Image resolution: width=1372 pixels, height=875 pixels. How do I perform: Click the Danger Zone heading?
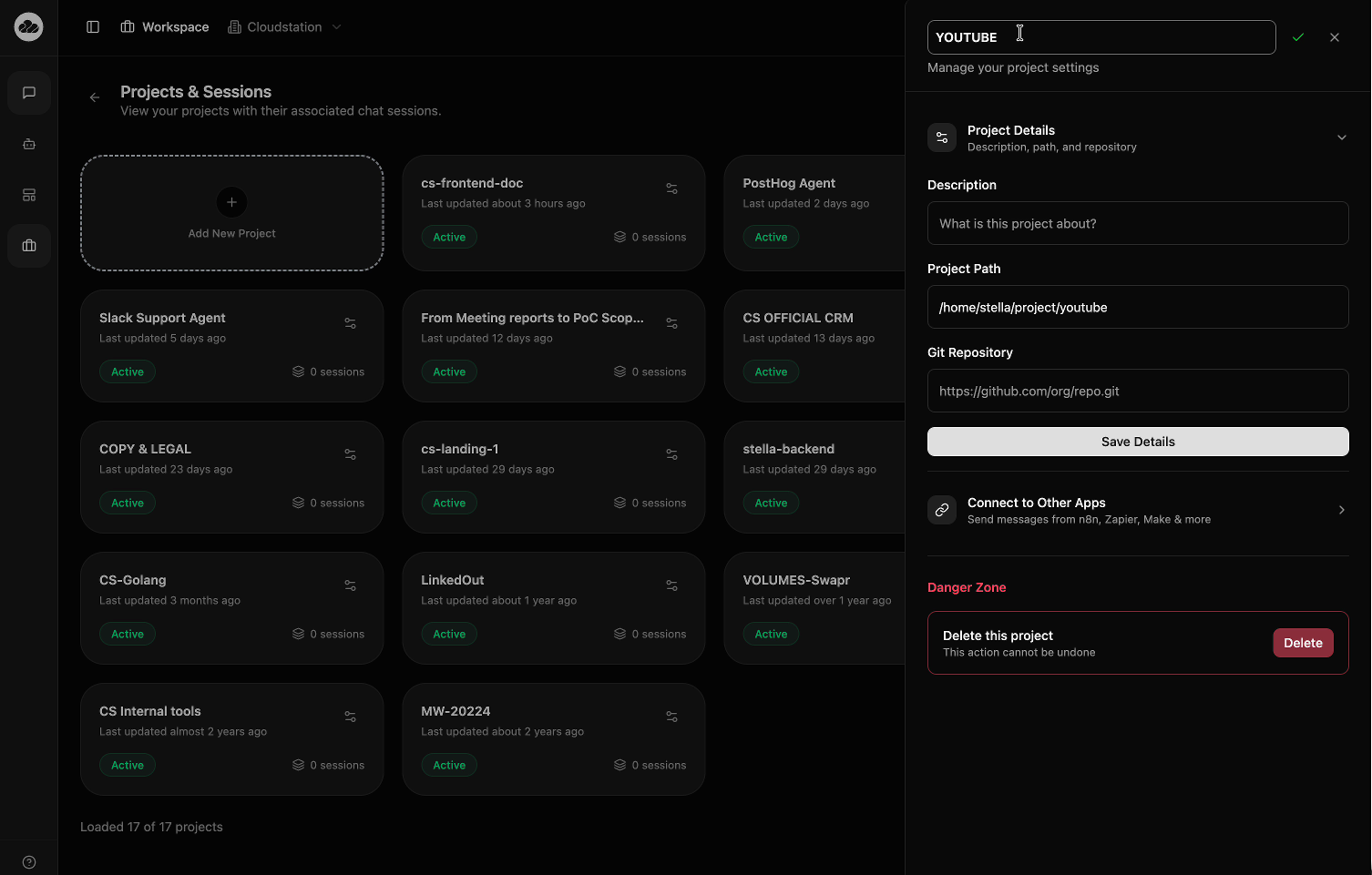[967, 587]
